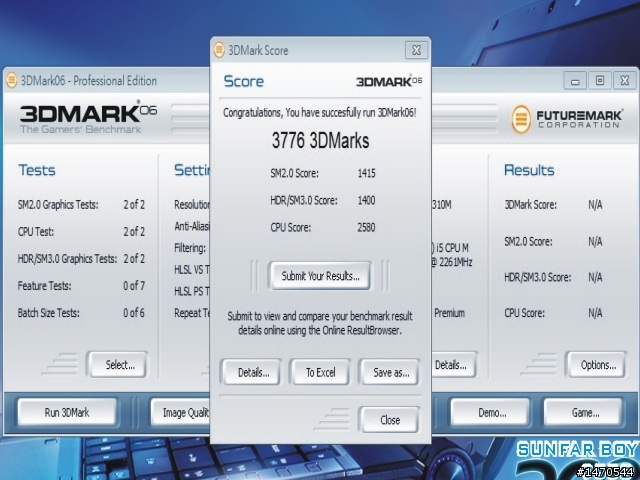This screenshot has width=640, height=480.
Task: Click the 3DMark06 main window title icon
Action: (x=11, y=80)
